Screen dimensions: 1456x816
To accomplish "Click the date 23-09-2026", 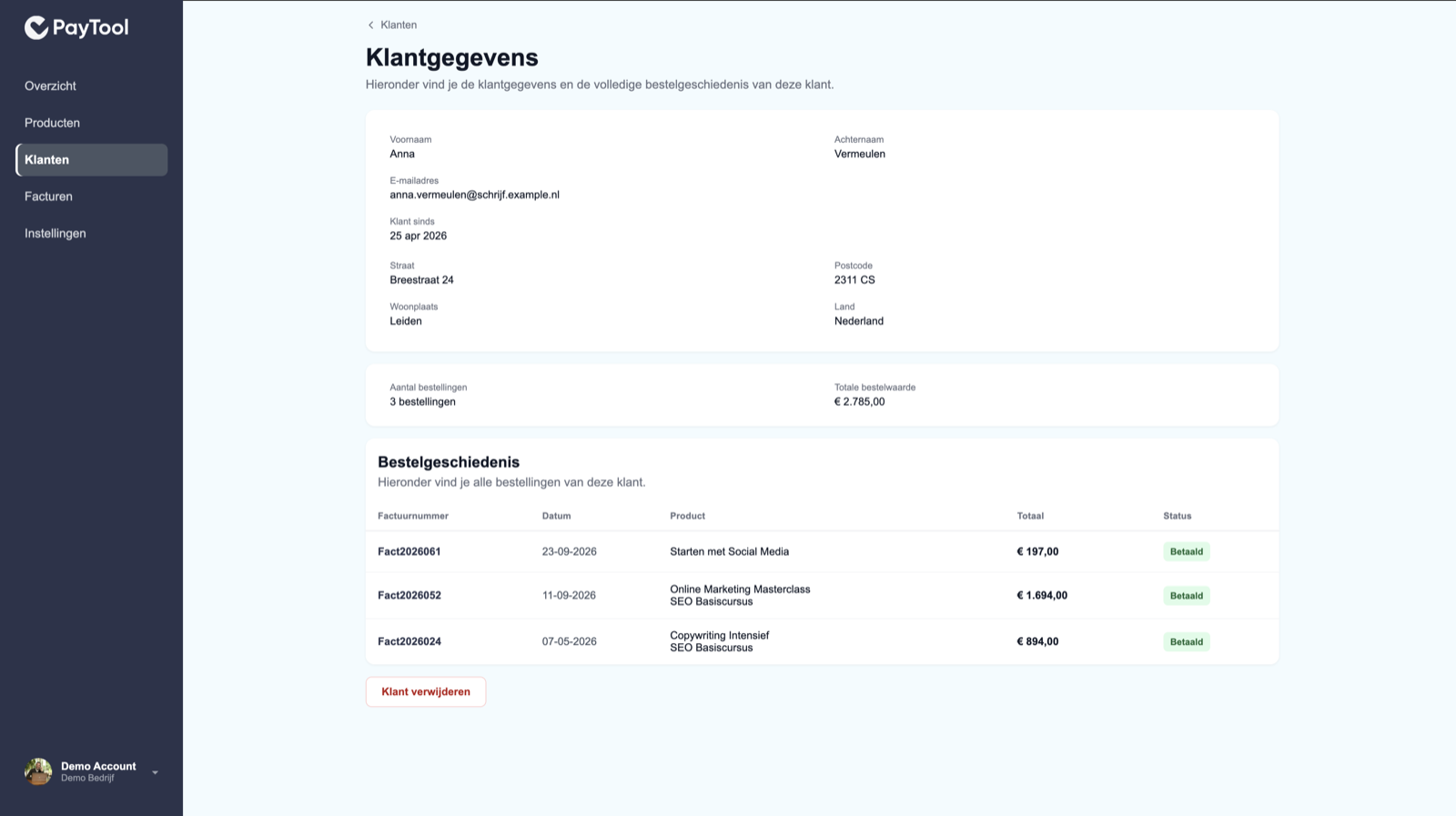I will coord(570,551).
